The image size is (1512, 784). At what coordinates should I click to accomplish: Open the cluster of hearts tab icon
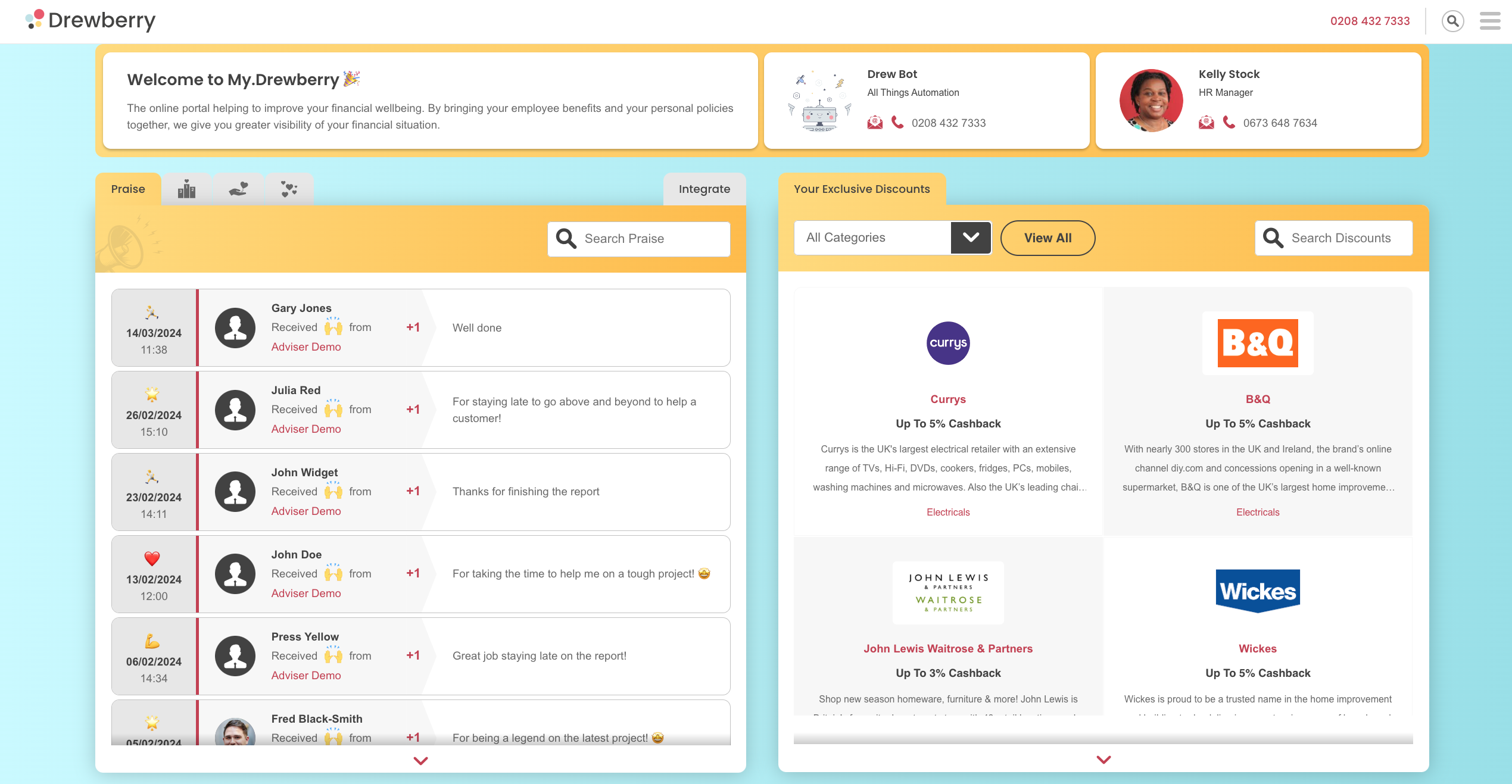pos(289,189)
